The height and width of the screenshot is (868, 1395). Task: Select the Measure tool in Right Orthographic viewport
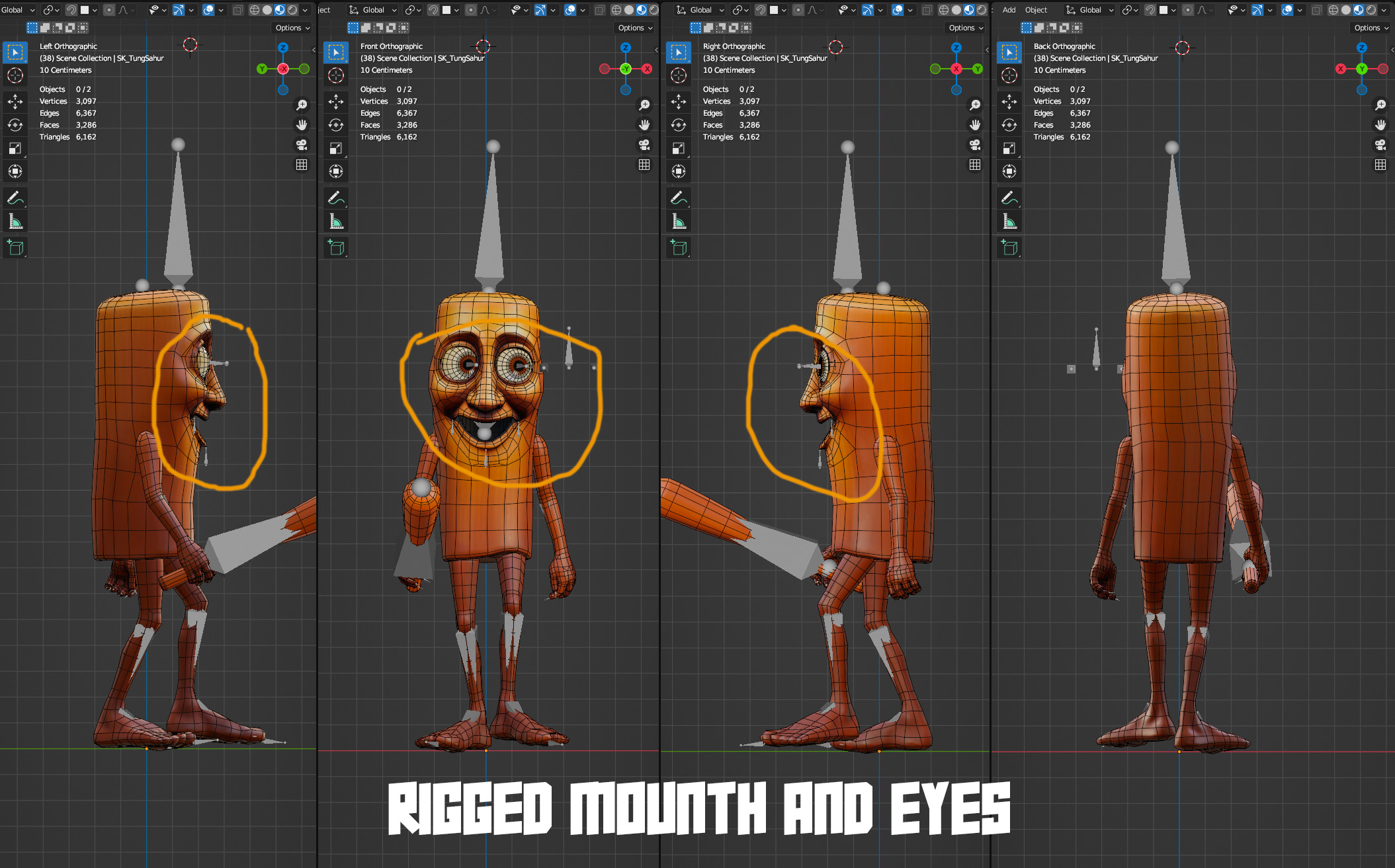pyautogui.click(x=679, y=221)
